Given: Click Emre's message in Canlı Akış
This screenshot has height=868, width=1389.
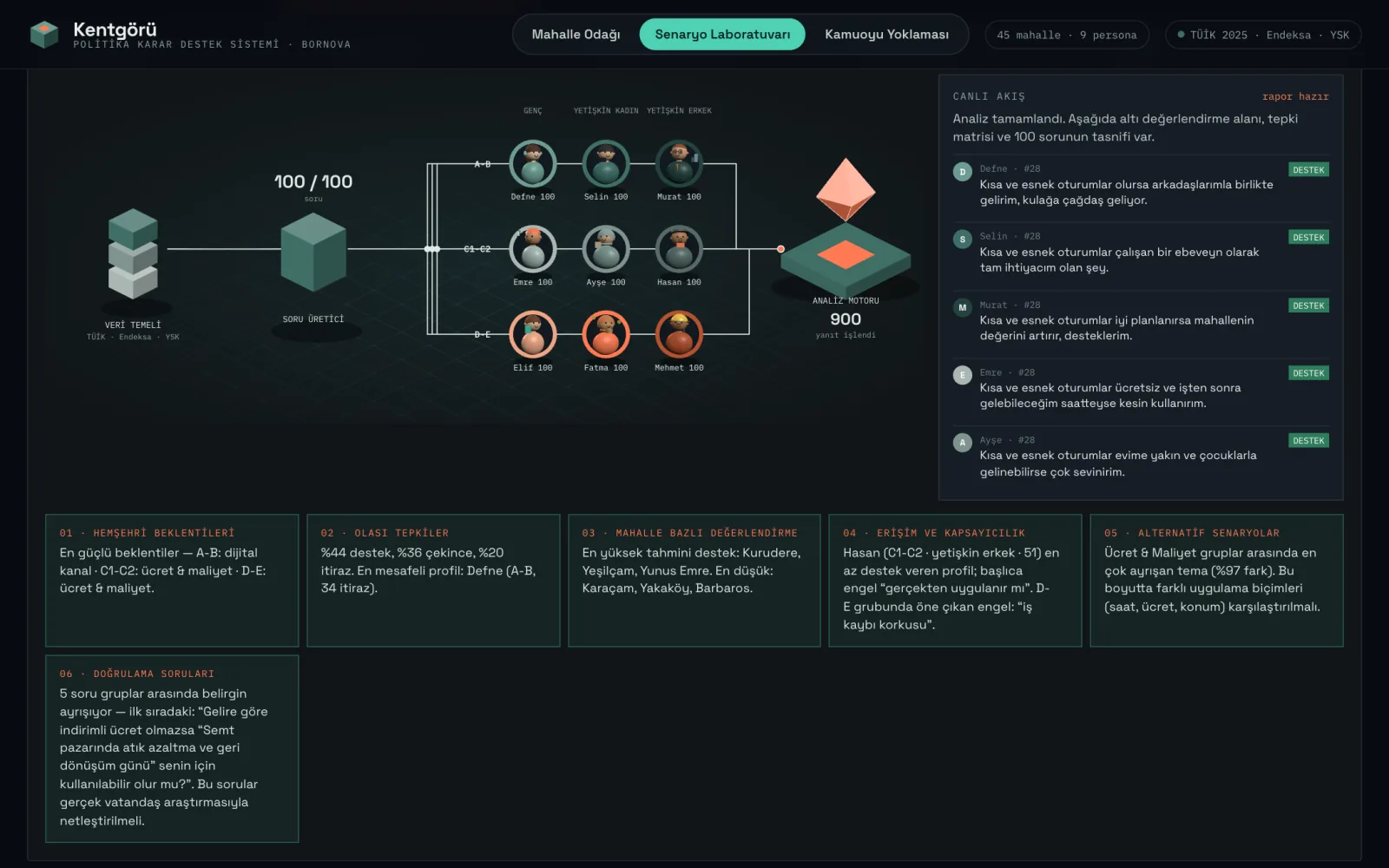Looking at the screenshot, I should [1142, 387].
